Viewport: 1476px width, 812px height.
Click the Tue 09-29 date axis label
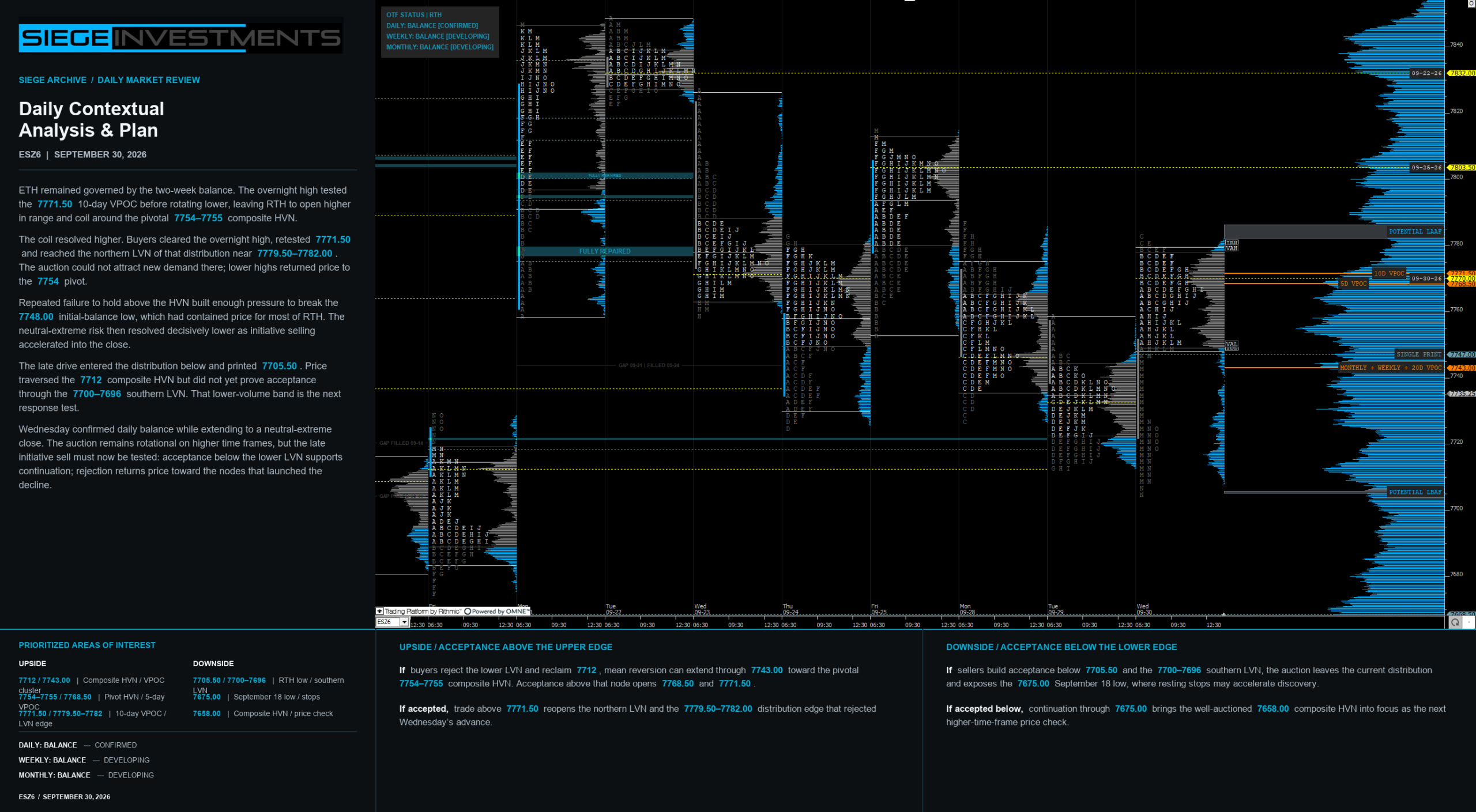pyautogui.click(x=1055, y=609)
